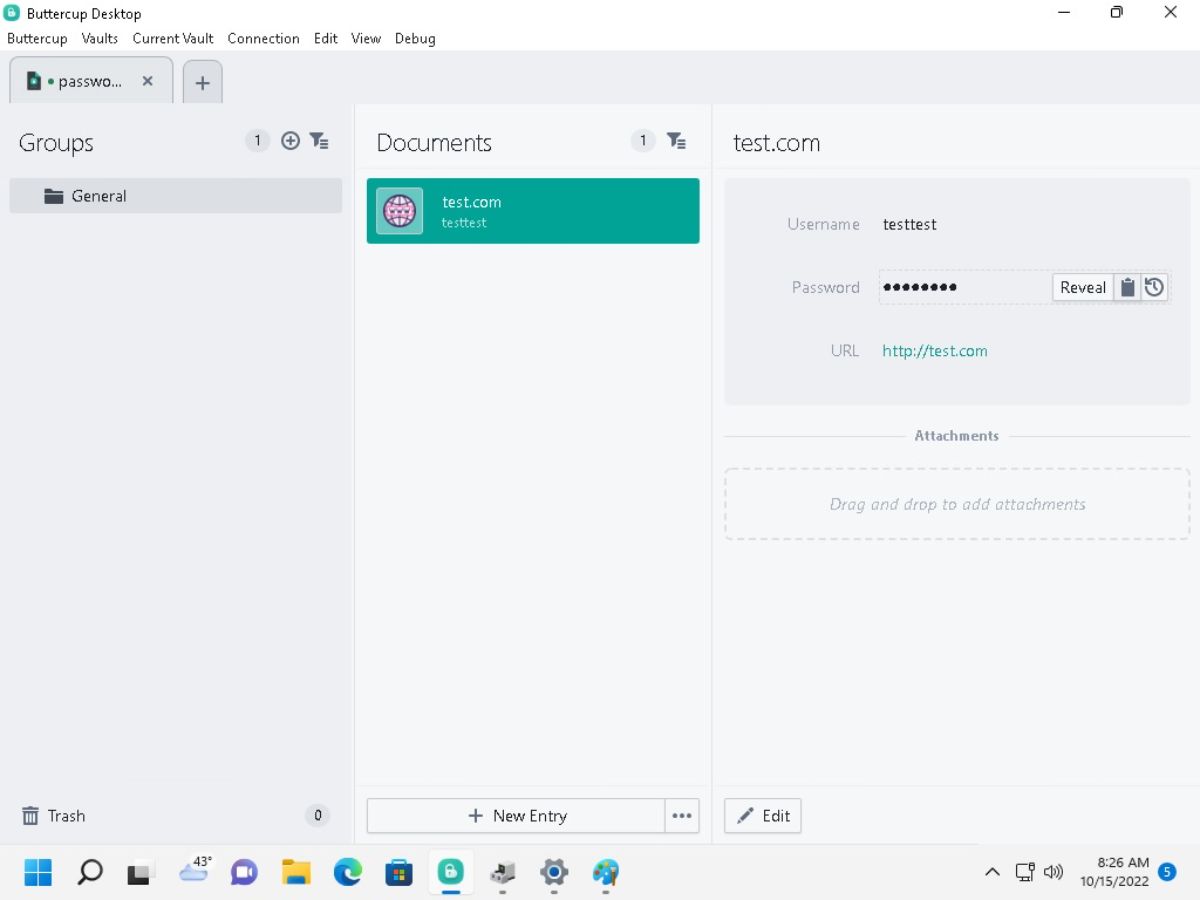Open the notification count badge
This screenshot has height=900, width=1200.
click(x=1167, y=872)
